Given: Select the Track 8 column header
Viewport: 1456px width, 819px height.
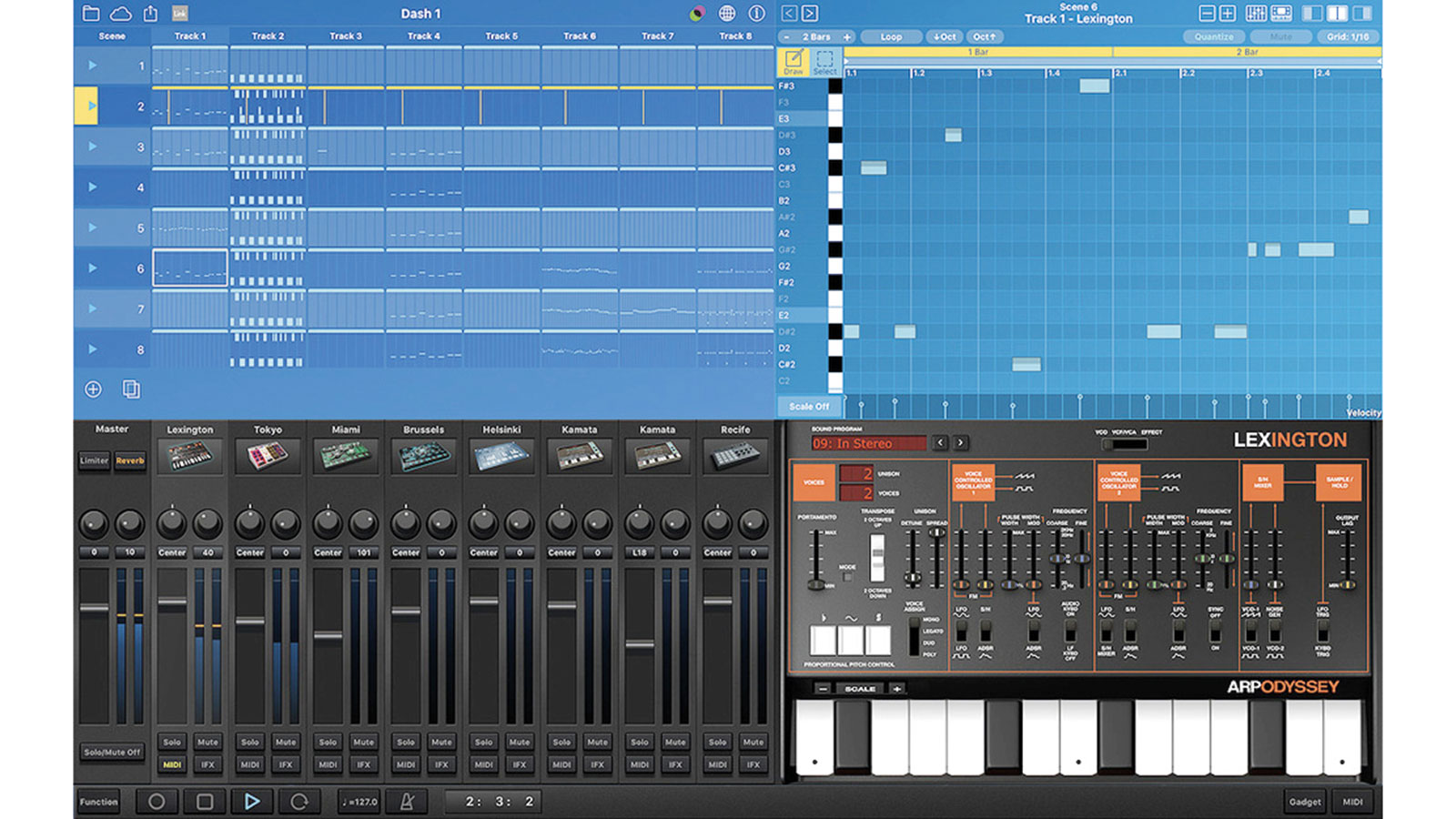Looking at the screenshot, I should [735, 36].
